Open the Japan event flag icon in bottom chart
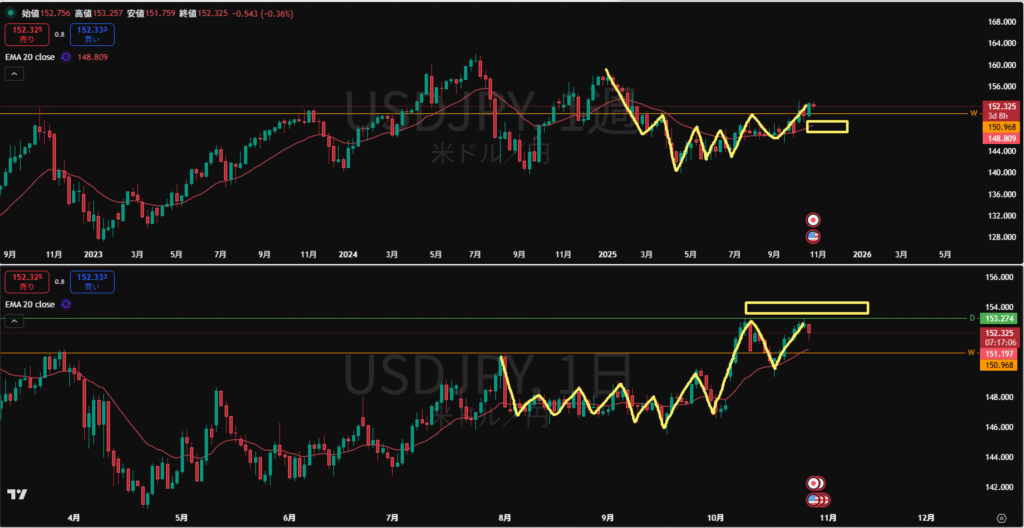Viewport: 1024px width, 528px height. 815,484
